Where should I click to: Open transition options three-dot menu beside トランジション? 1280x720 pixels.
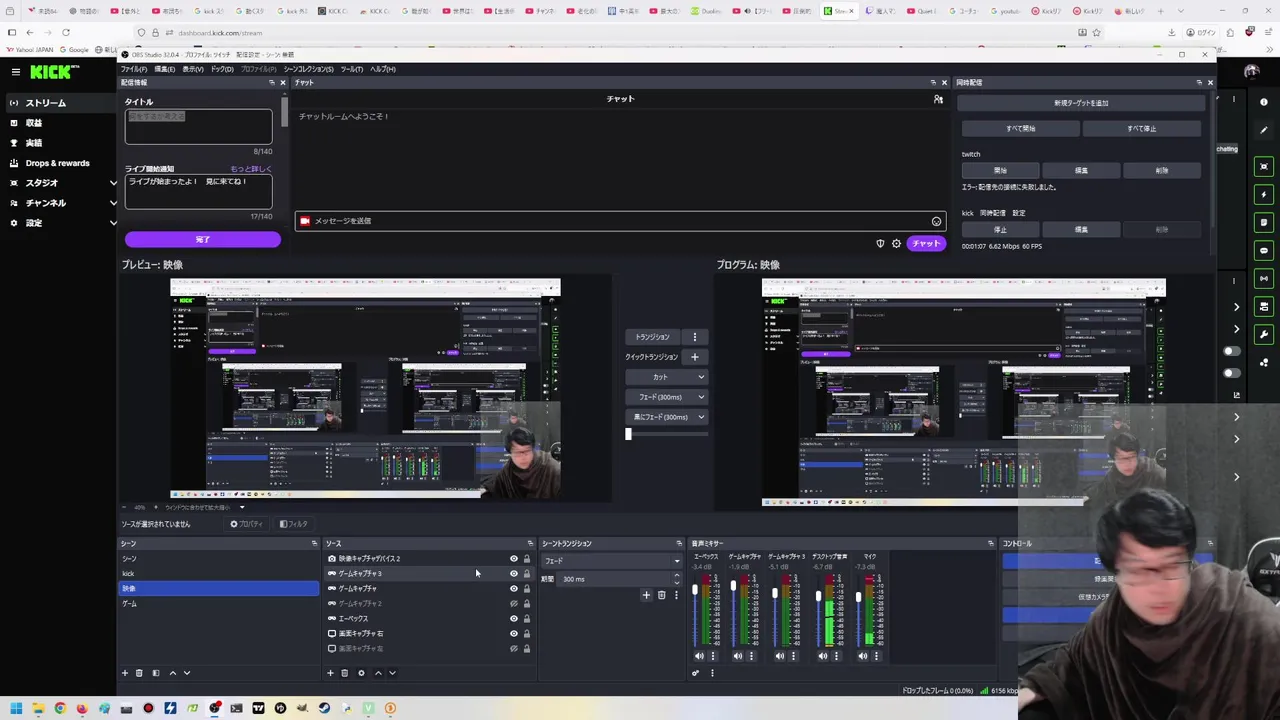click(694, 337)
